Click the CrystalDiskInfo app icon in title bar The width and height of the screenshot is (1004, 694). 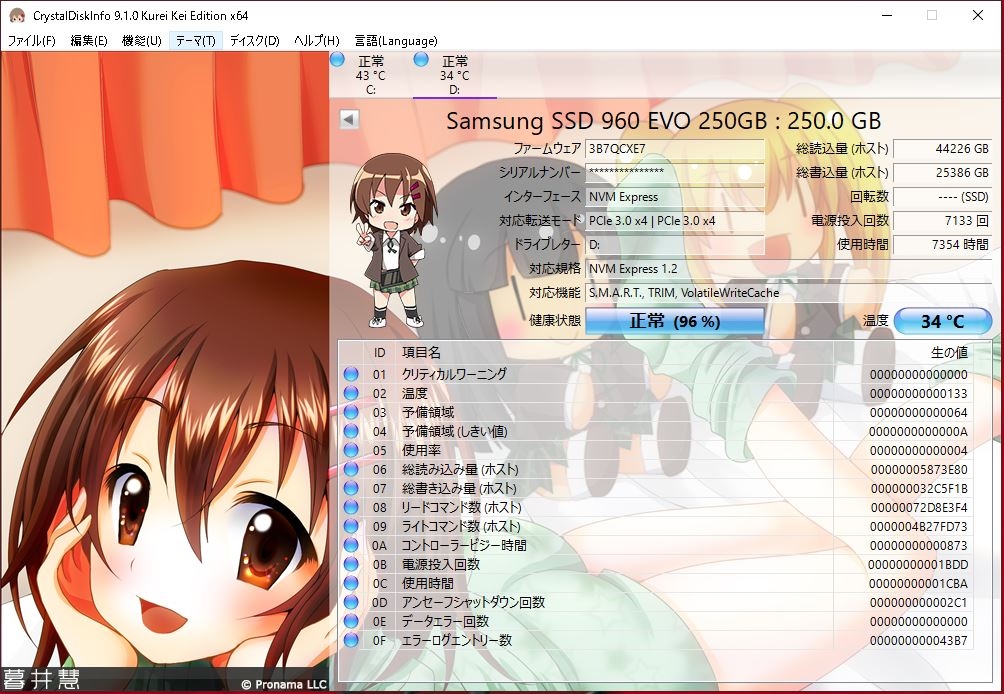(17, 15)
